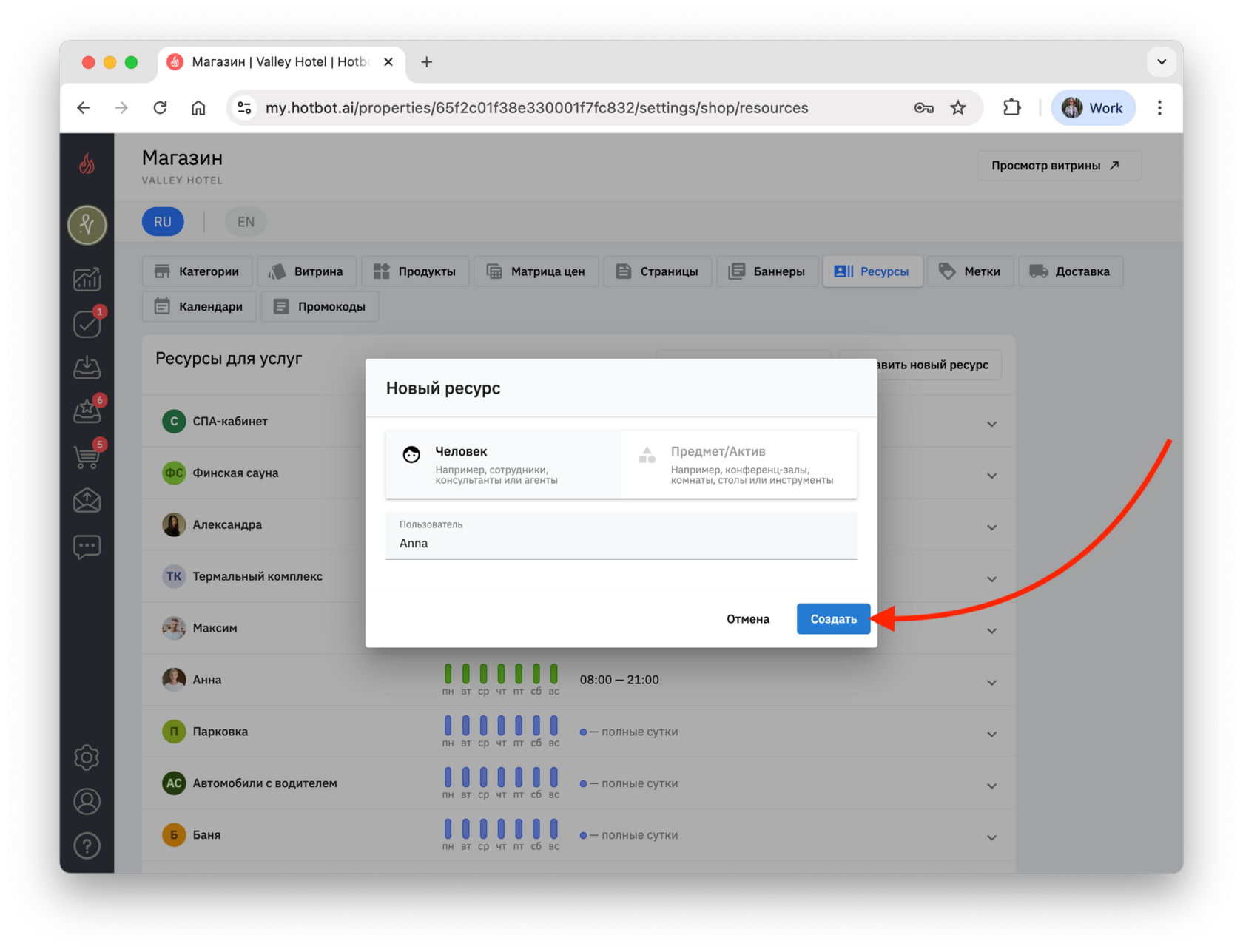1243x952 pixels.
Task: Open the Valley Hotel property avatar
Action: [87, 224]
